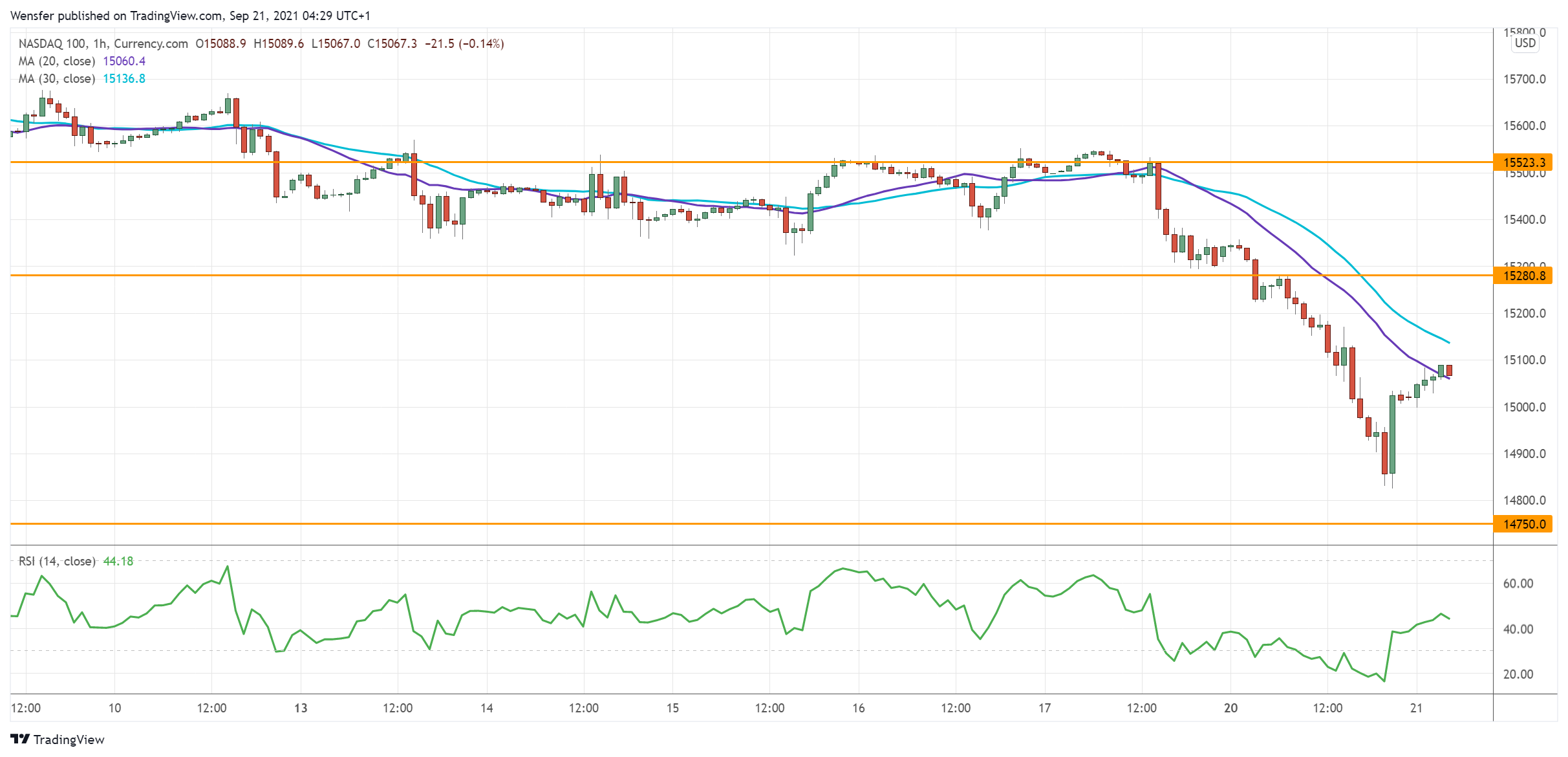Click the orange 14750.0 price label
This screenshot has width=1568, height=757.
(1523, 524)
